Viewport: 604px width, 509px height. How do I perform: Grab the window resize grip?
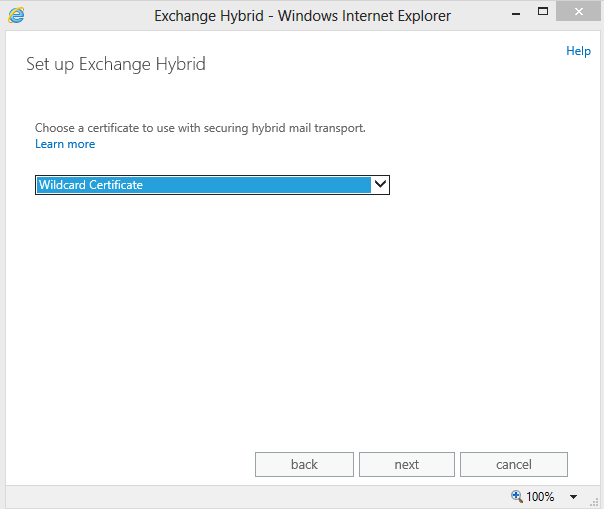(x=594, y=502)
